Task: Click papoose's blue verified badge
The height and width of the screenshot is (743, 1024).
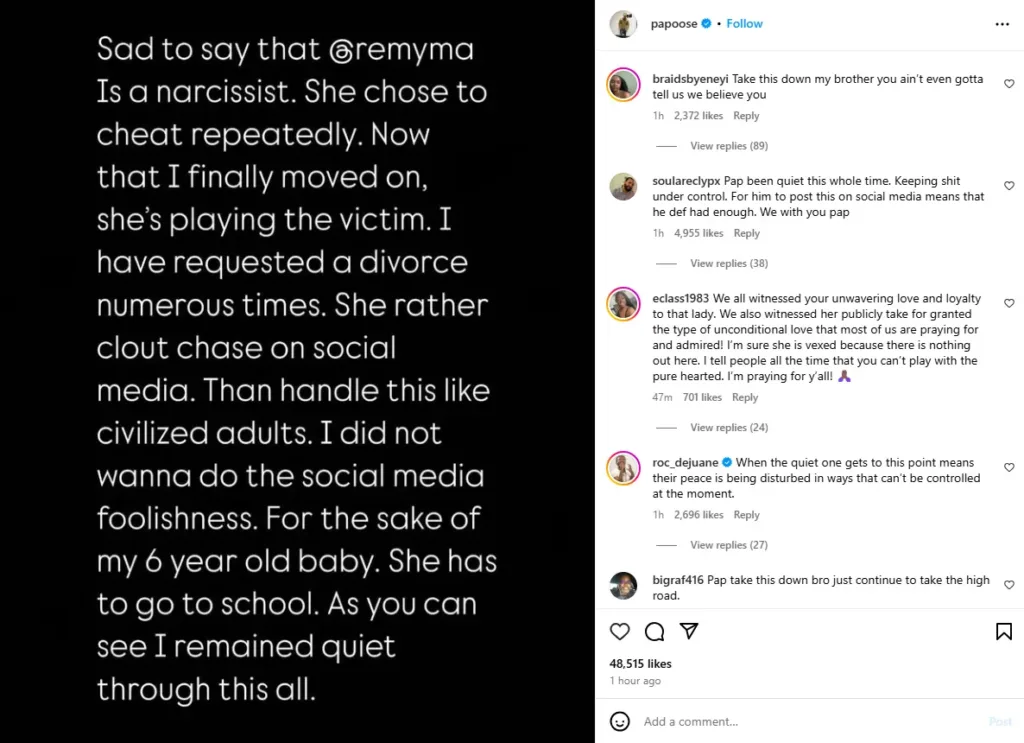Action: (x=706, y=22)
